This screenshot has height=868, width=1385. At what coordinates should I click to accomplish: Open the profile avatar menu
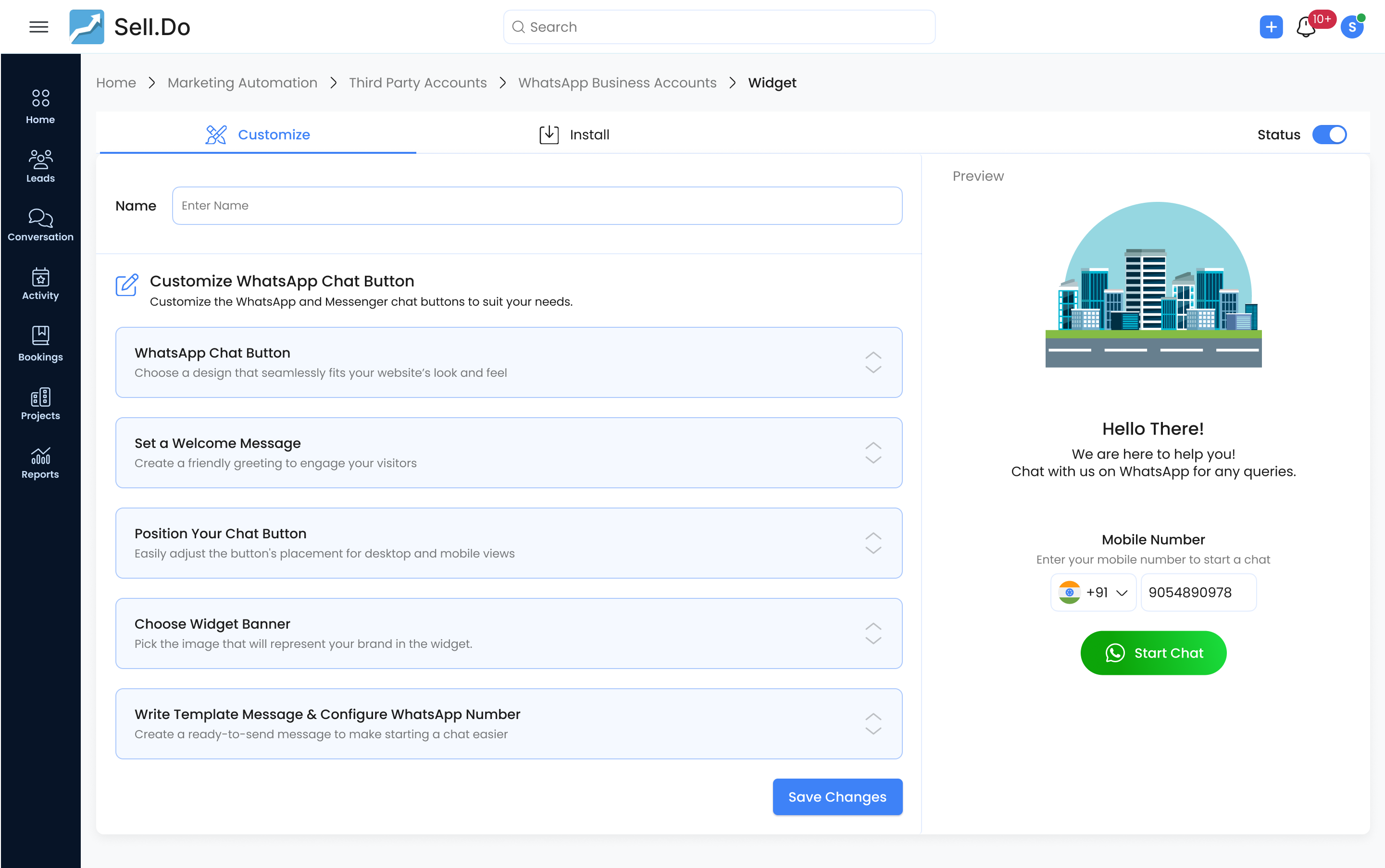pyautogui.click(x=1353, y=26)
